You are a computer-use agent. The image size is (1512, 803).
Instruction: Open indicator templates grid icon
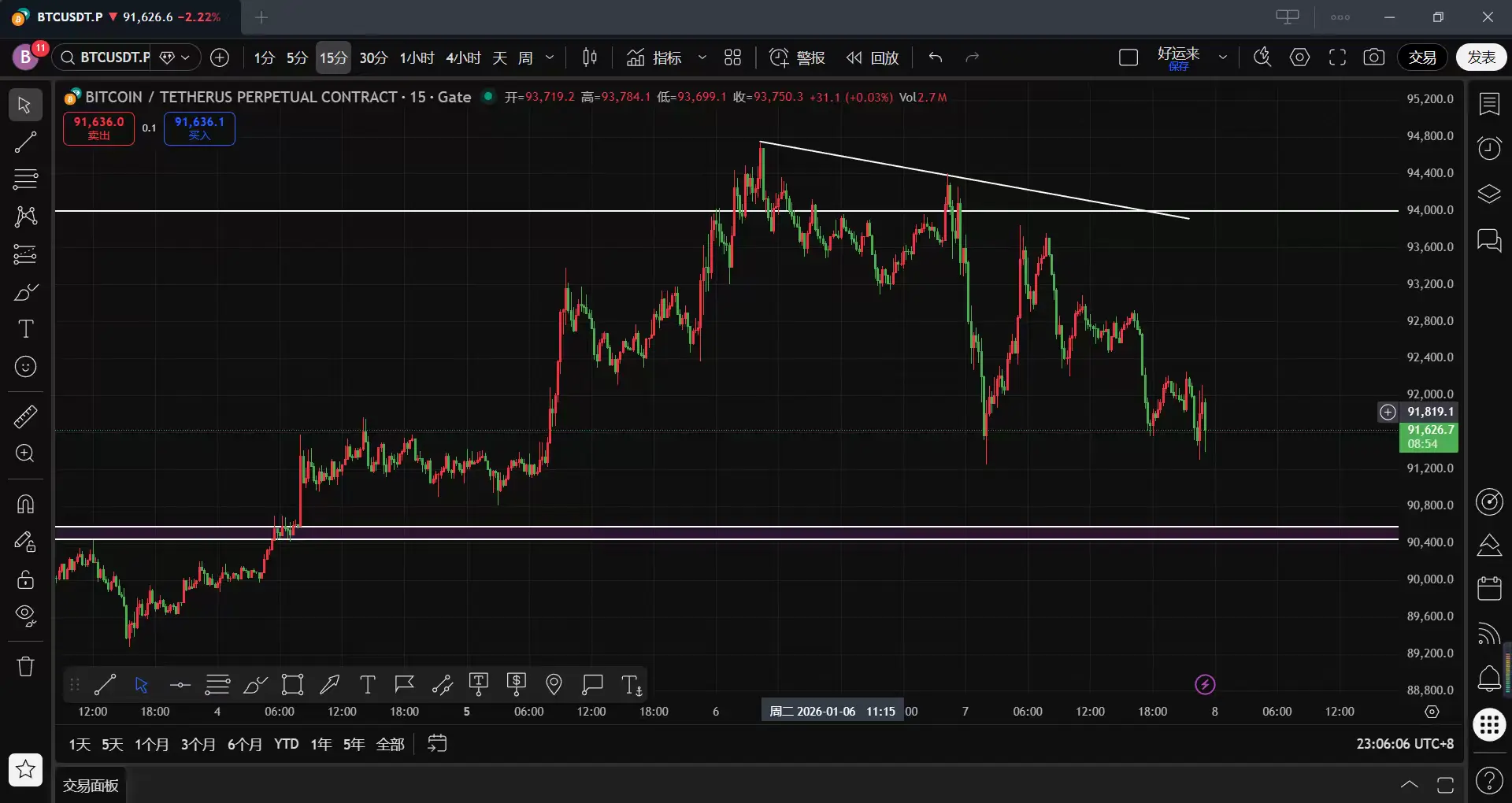[733, 57]
